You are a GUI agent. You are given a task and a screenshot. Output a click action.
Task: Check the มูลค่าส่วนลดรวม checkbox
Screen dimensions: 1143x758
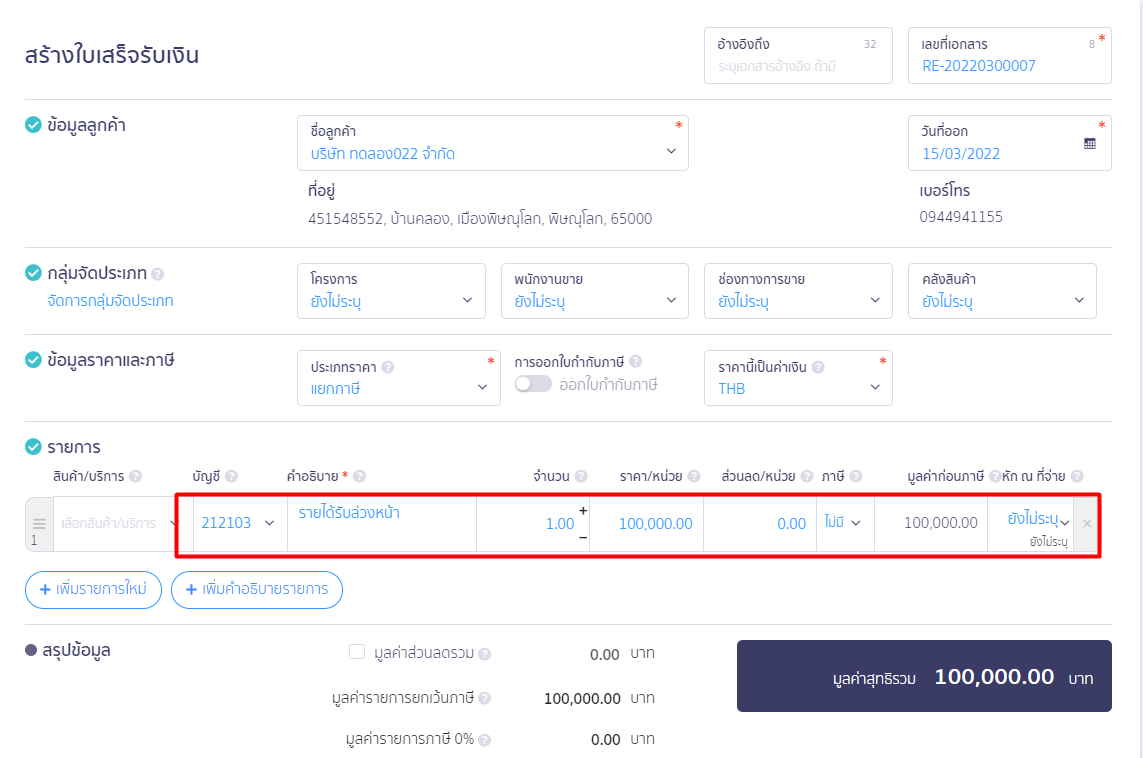(356, 652)
